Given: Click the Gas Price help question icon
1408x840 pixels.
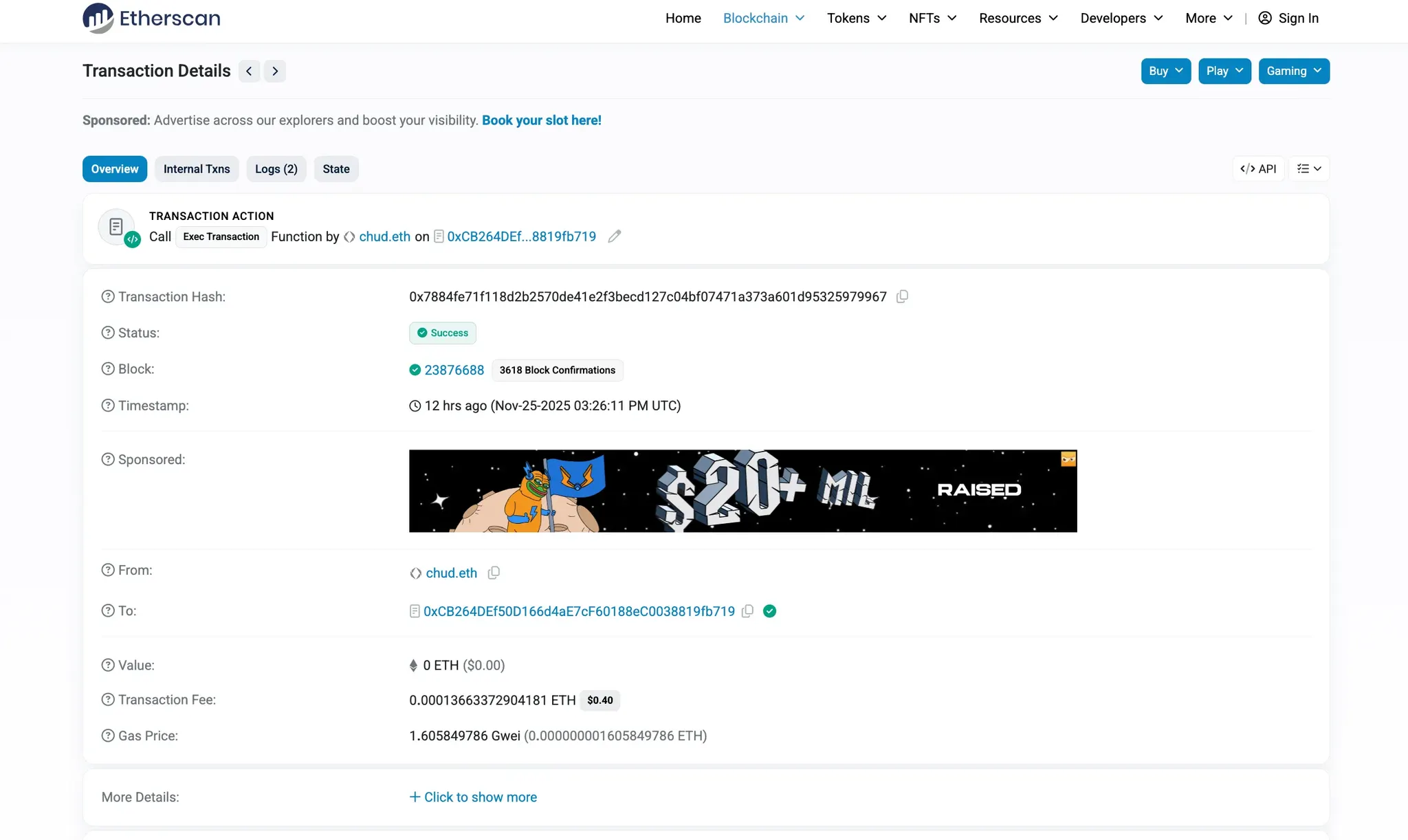Looking at the screenshot, I should point(108,736).
